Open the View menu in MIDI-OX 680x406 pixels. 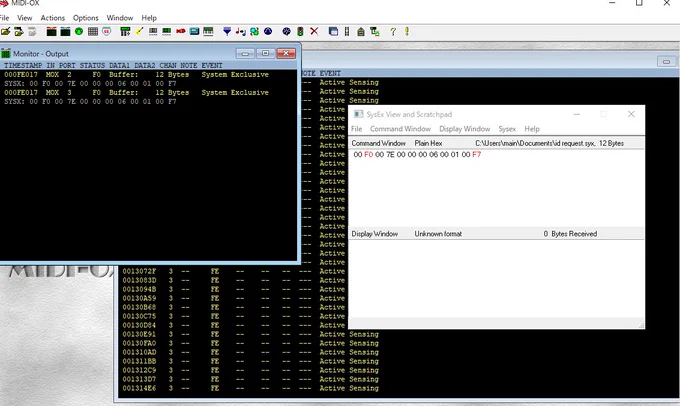(x=25, y=18)
